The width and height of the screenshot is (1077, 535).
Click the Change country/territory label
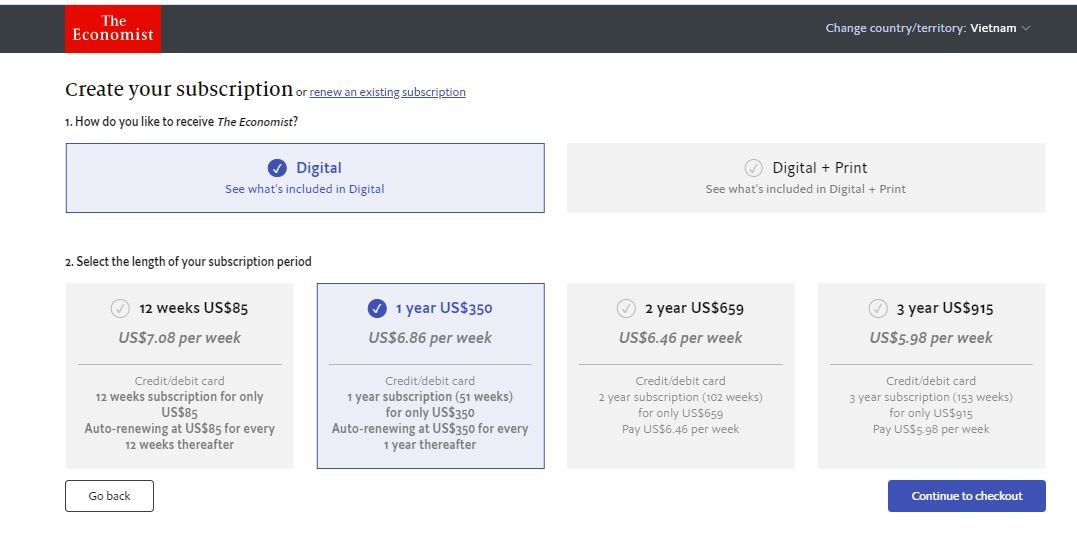(x=895, y=28)
